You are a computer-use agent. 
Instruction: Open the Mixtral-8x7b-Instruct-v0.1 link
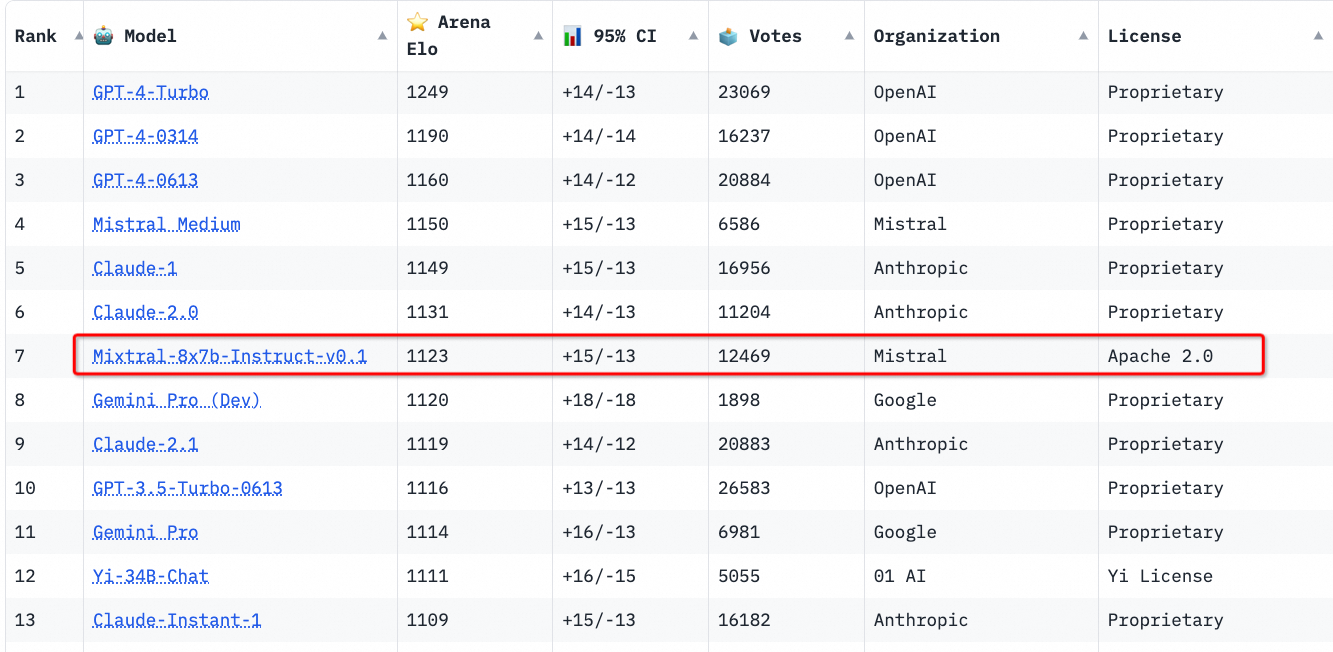(230, 356)
